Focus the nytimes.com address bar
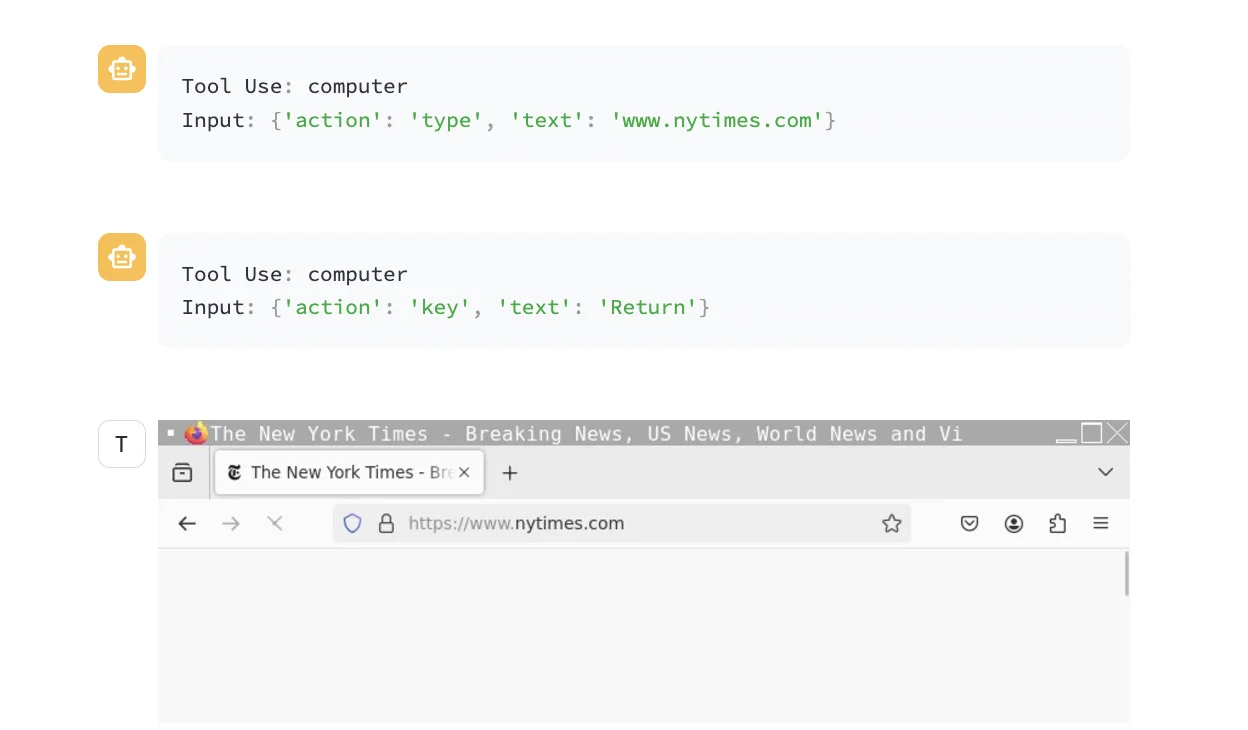 click(x=620, y=523)
